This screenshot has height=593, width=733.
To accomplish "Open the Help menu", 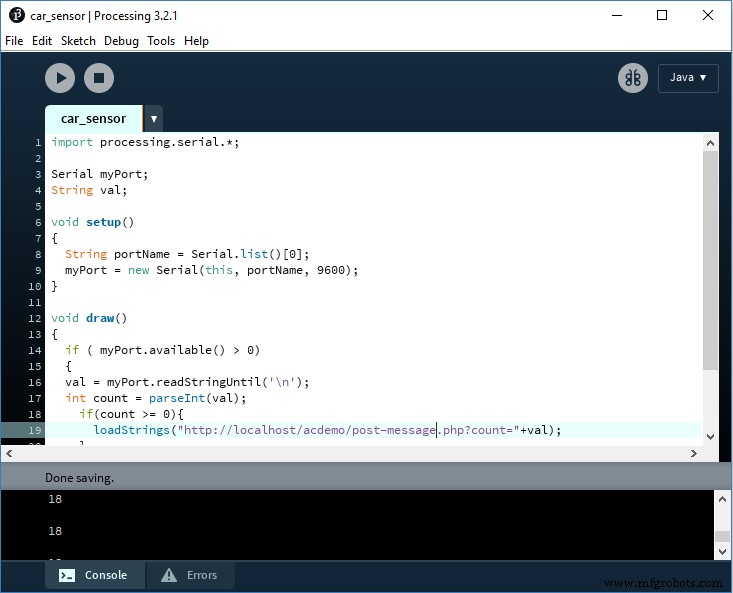I will tap(197, 41).
